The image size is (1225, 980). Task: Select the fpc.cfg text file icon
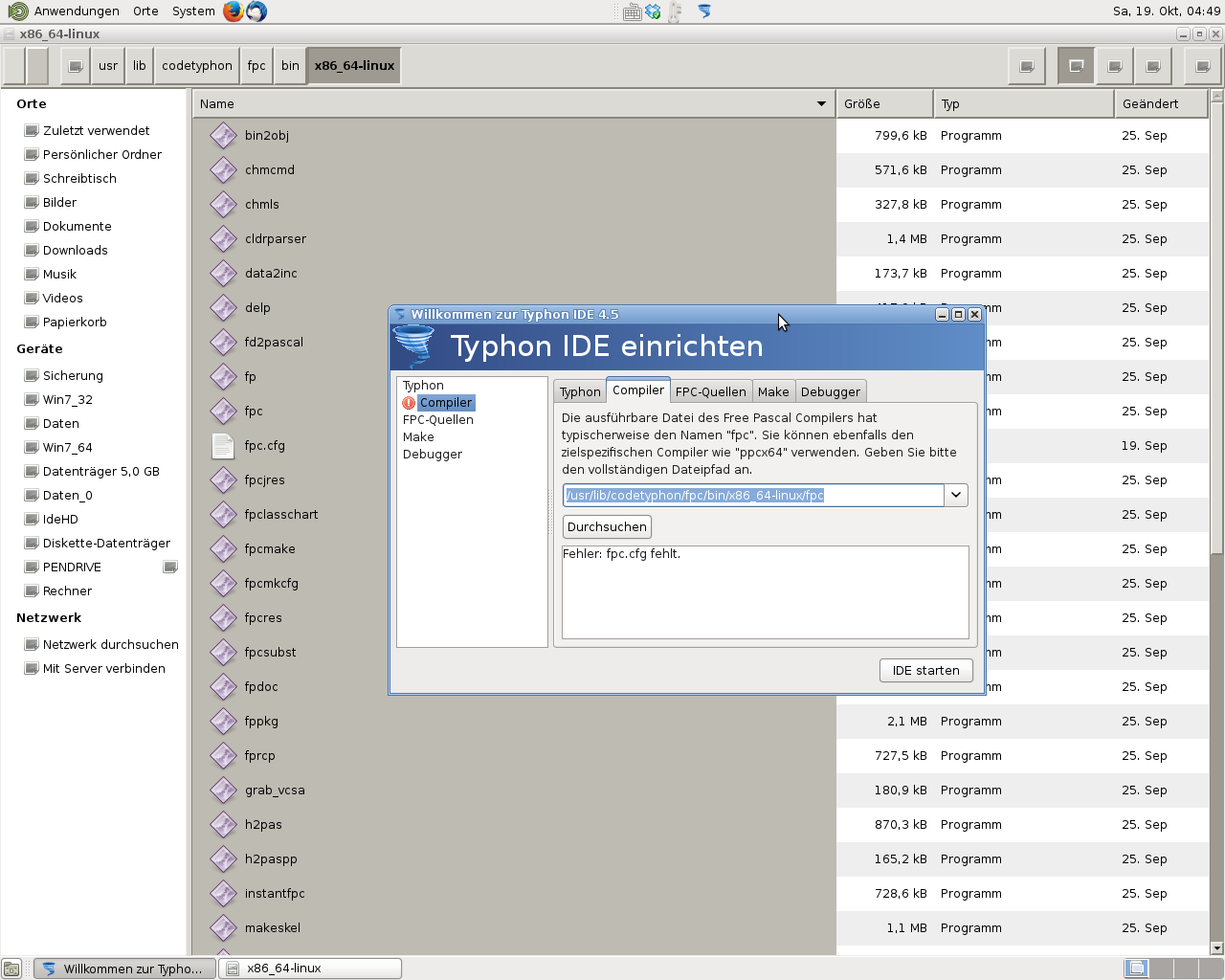(223, 446)
